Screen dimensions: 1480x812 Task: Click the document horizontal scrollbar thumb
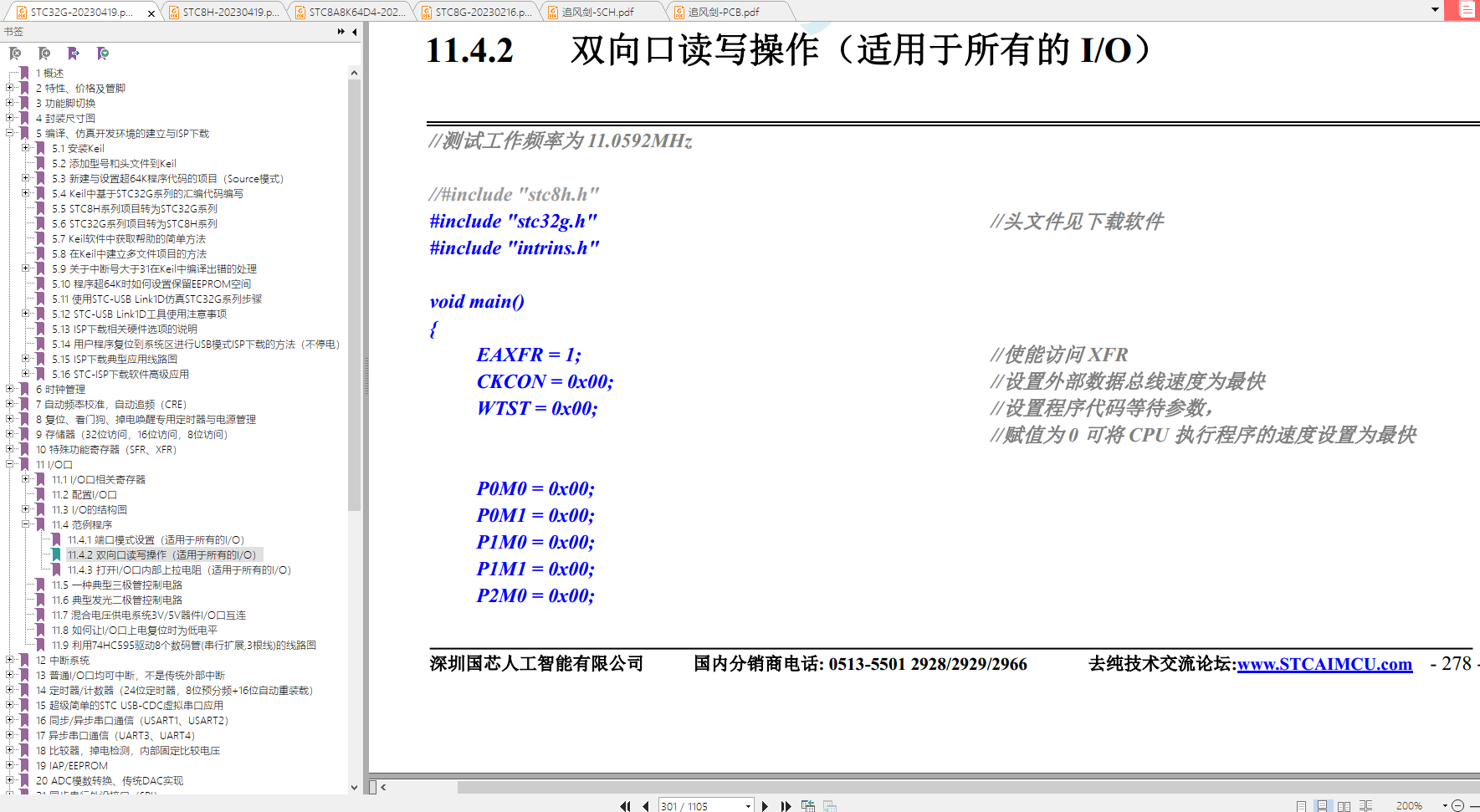tap(968, 787)
